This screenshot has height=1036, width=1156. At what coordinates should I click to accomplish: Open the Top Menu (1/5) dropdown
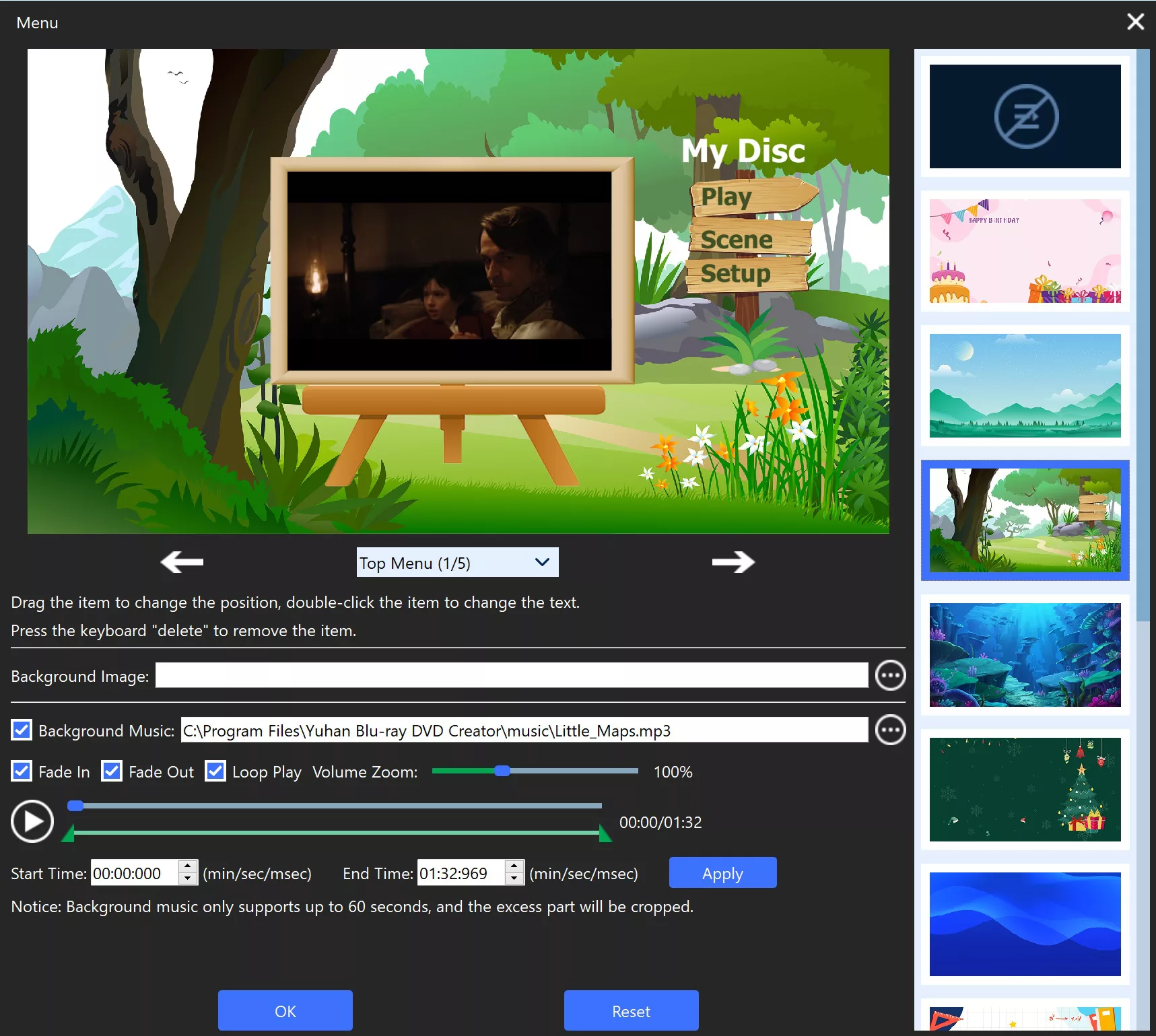point(458,562)
